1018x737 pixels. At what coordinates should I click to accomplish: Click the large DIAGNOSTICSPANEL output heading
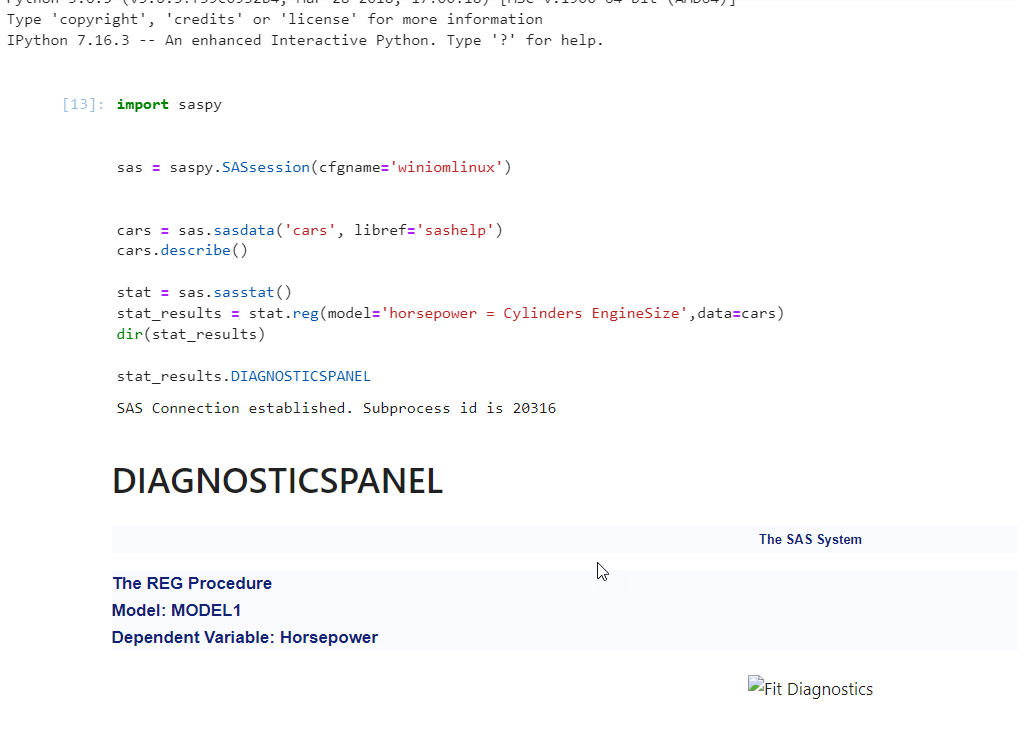pos(277,481)
